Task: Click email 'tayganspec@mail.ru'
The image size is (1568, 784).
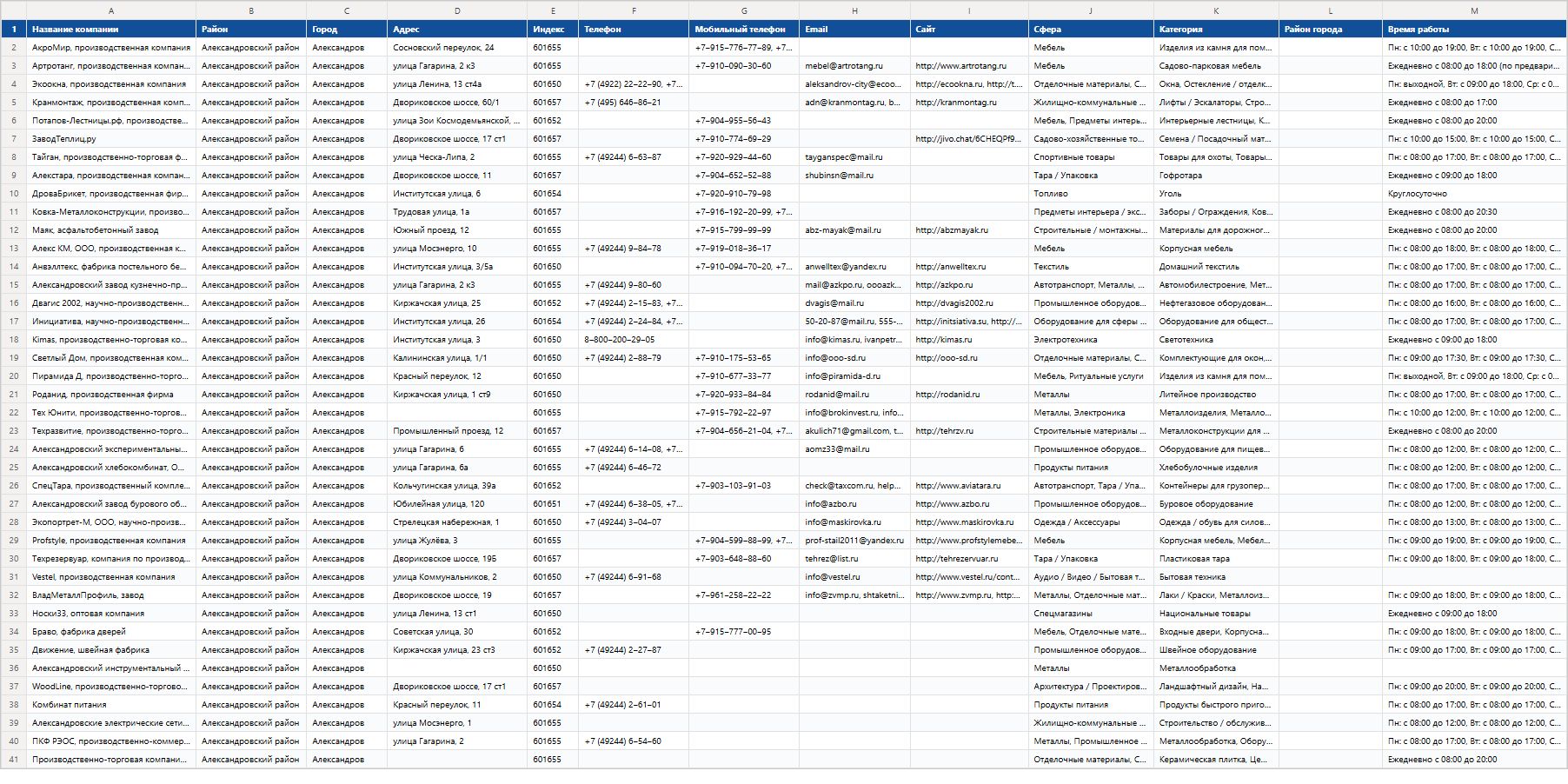Action: tap(854, 156)
